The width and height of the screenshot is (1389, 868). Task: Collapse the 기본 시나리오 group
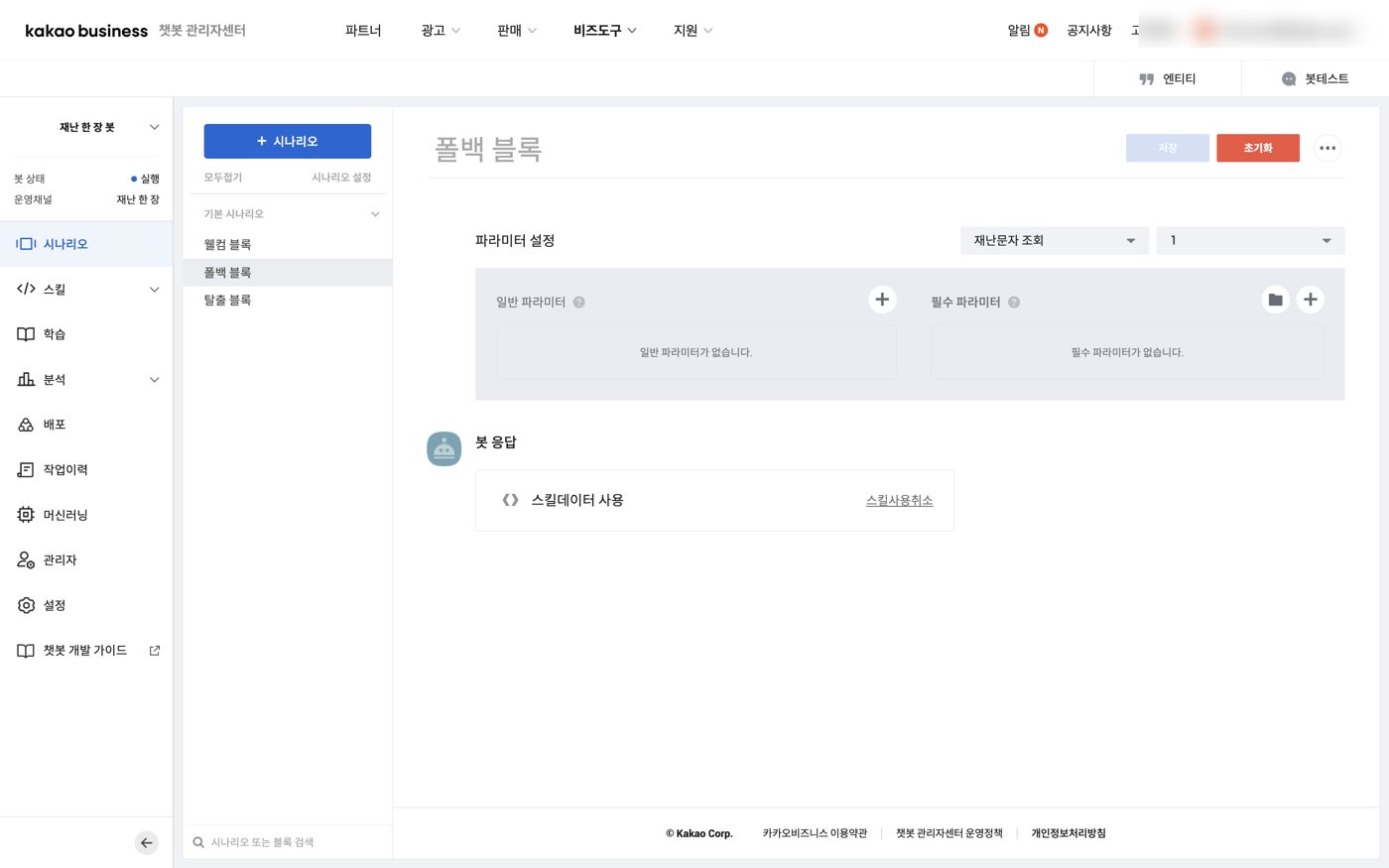pos(375,214)
